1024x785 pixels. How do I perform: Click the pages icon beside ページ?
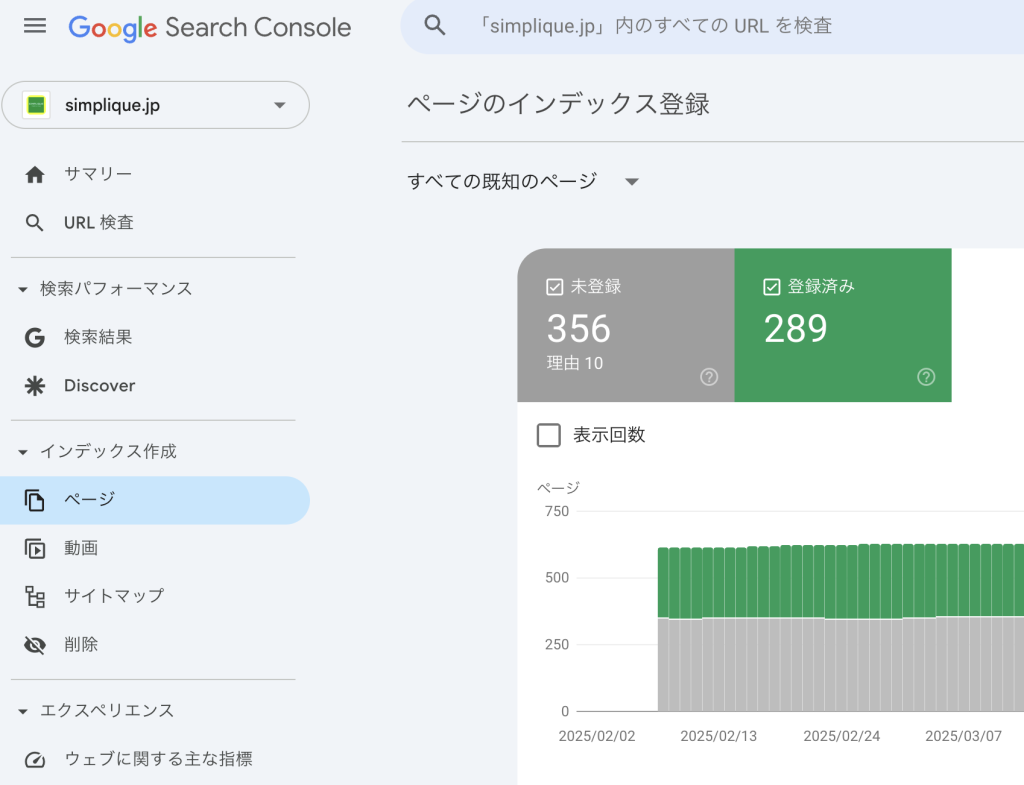[35, 500]
